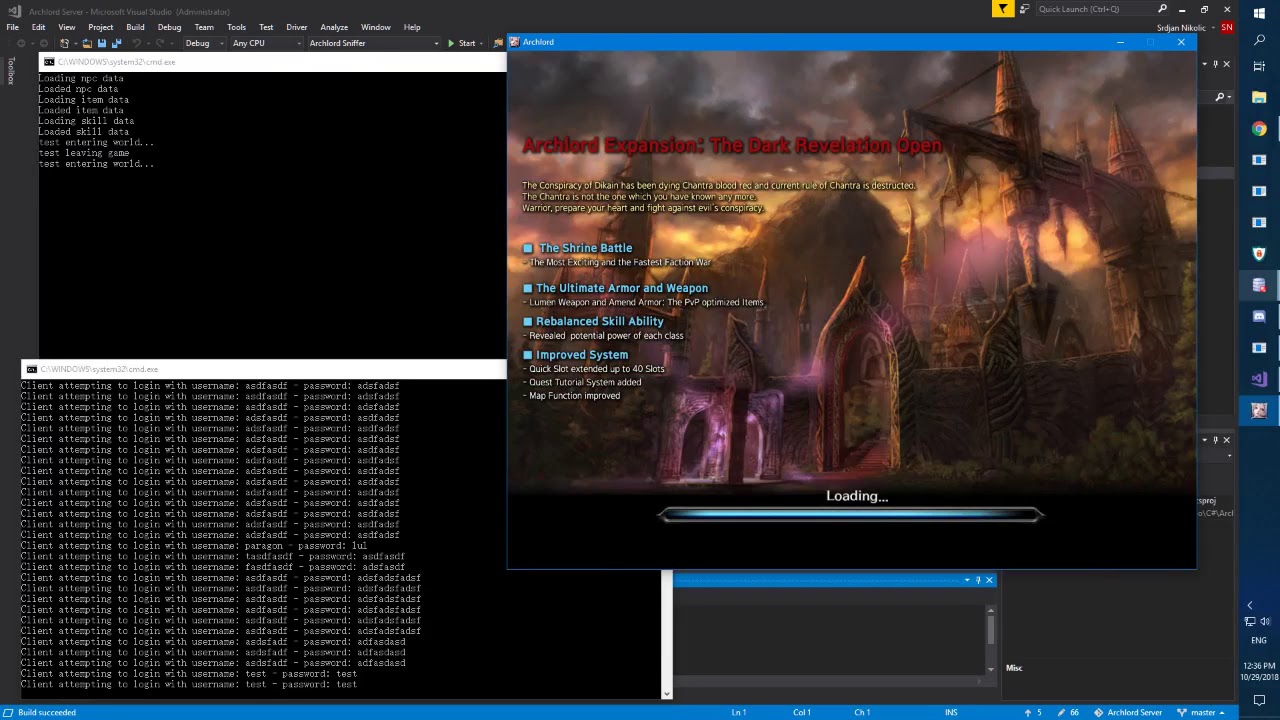Toggle auto-hide pin on upper right panel
Image resolution: width=1280 pixels, height=720 pixels.
[x=1216, y=64]
